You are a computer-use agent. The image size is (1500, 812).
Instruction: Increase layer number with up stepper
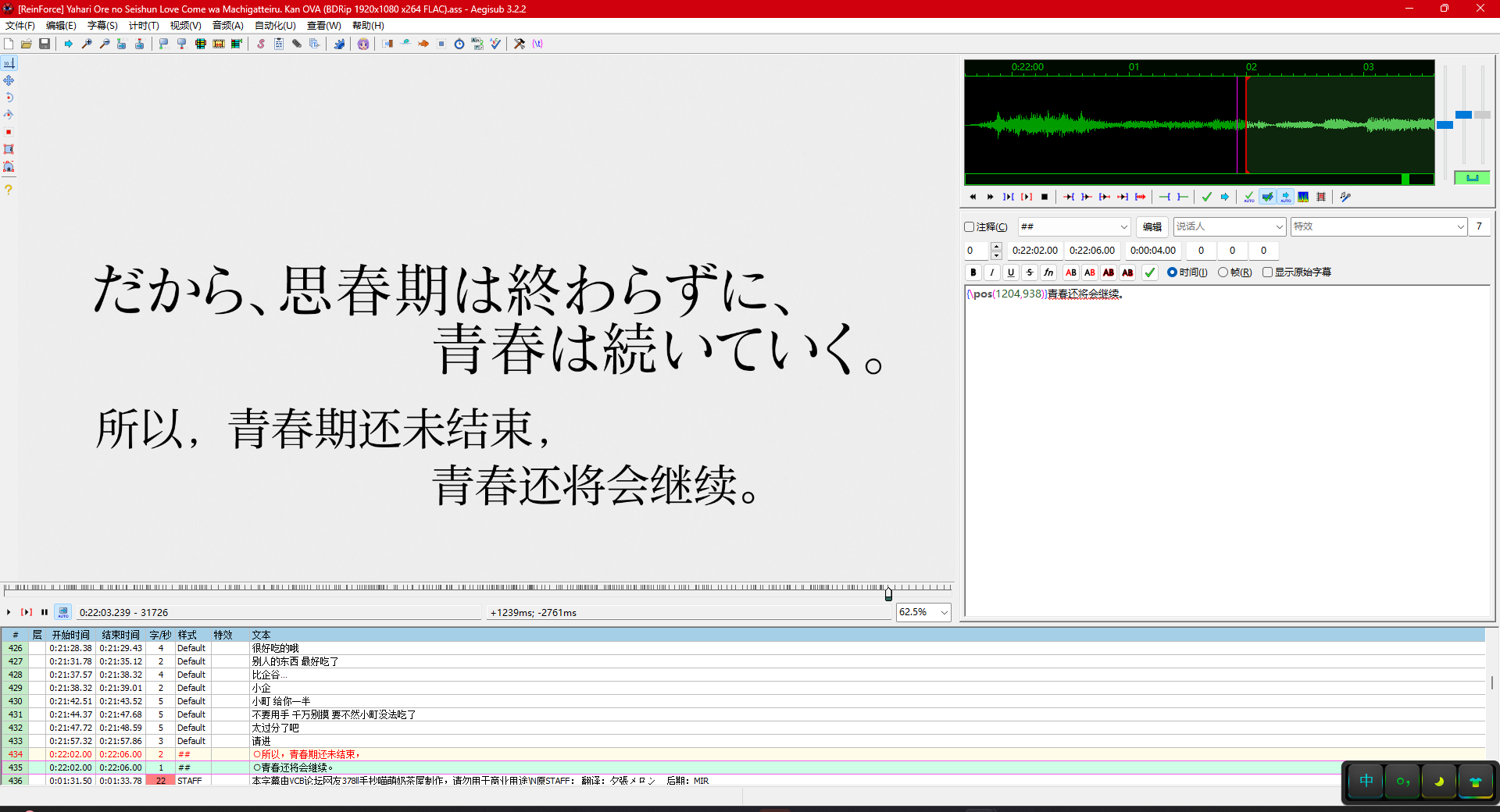click(x=996, y=247)
